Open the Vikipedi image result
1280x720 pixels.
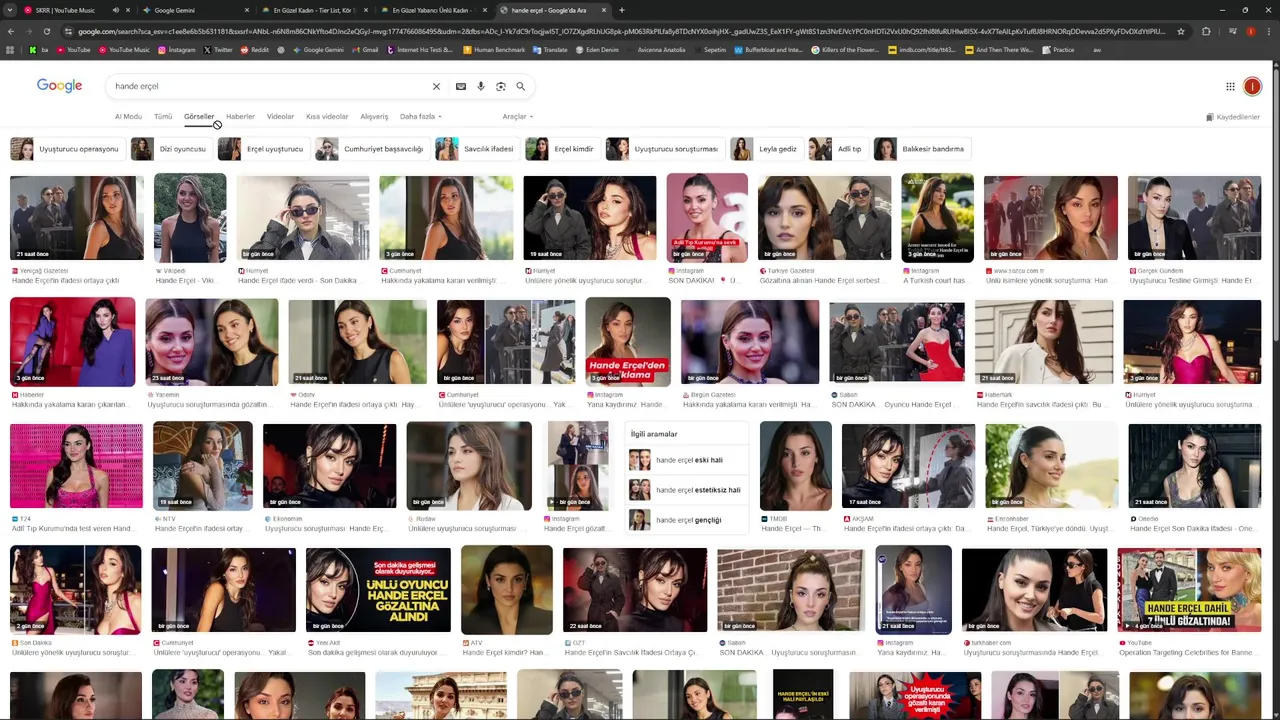(x=190, y=218)
